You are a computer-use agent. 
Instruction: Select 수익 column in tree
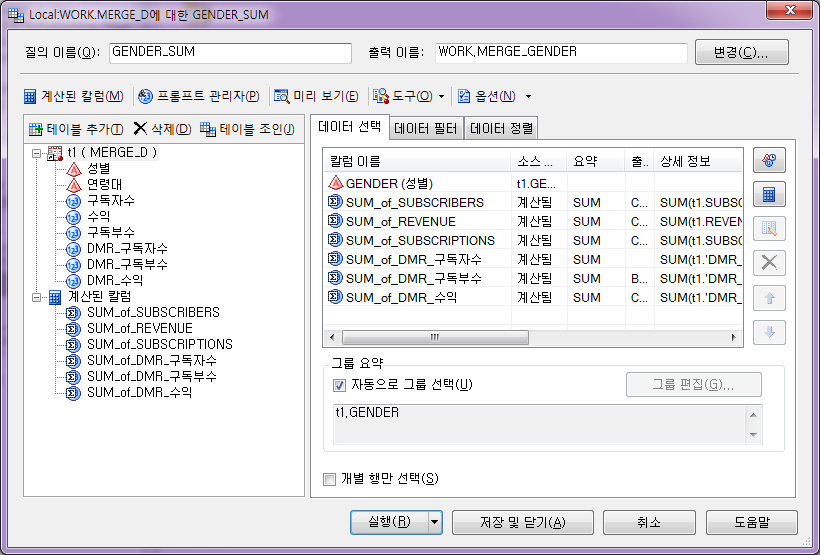point(98,216)
